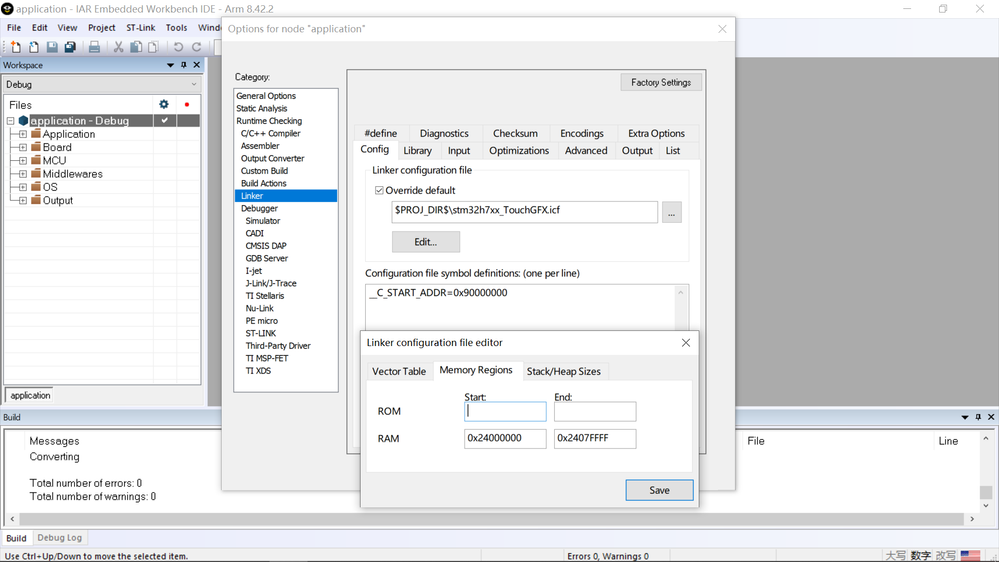999x562 pixels.
Task: Expand the Middlewares folder node
Action: point(23,174)
